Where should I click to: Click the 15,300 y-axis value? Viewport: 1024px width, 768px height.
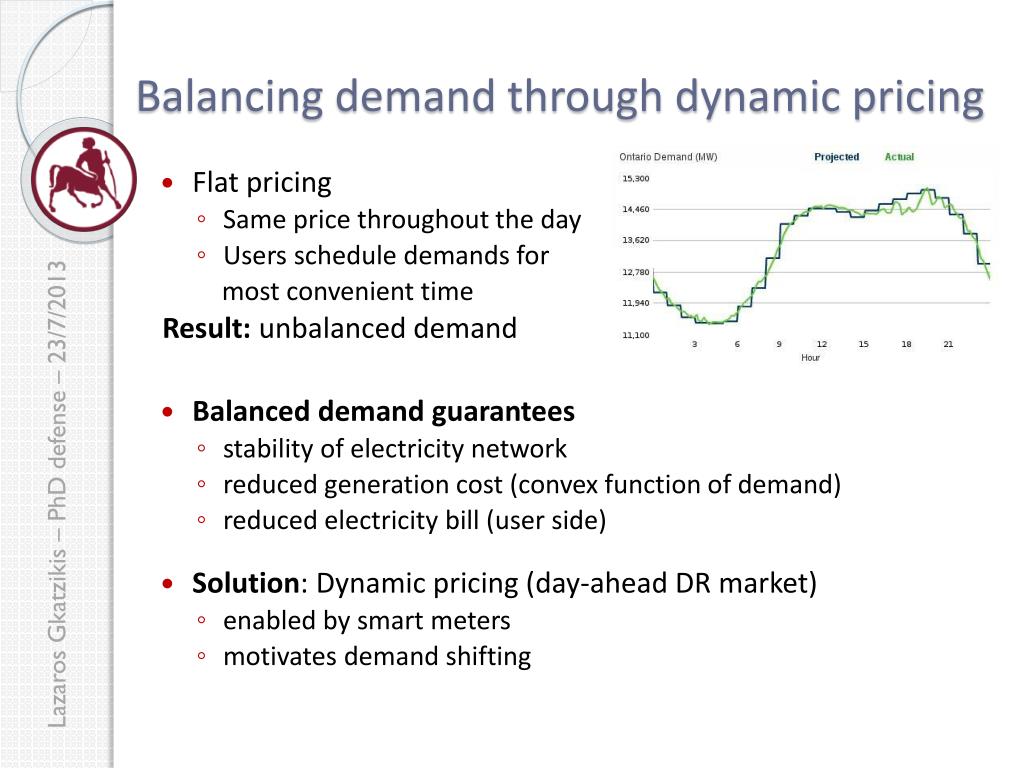point(635,178)
